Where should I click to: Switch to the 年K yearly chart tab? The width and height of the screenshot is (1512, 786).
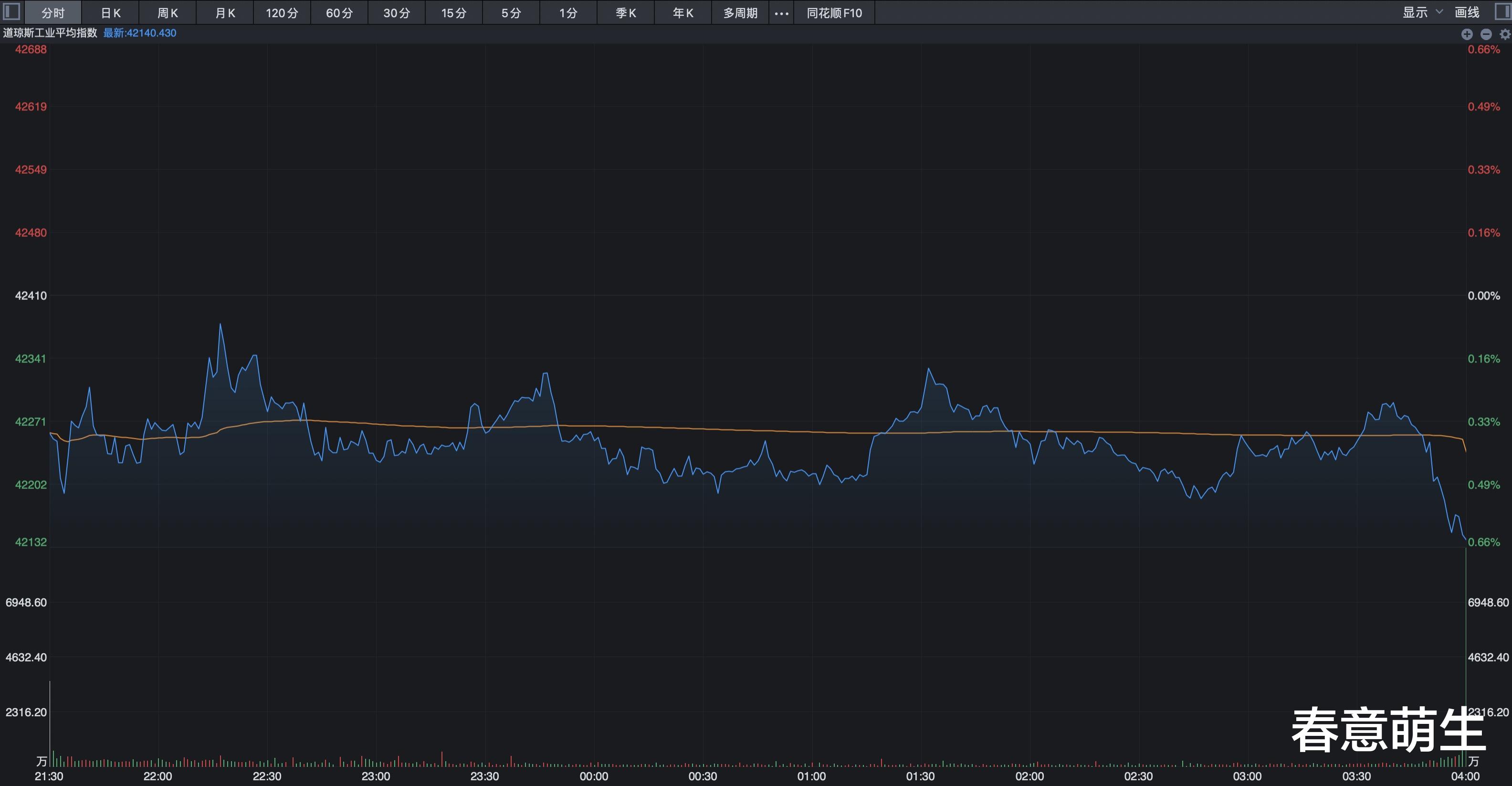click(682, 13)
